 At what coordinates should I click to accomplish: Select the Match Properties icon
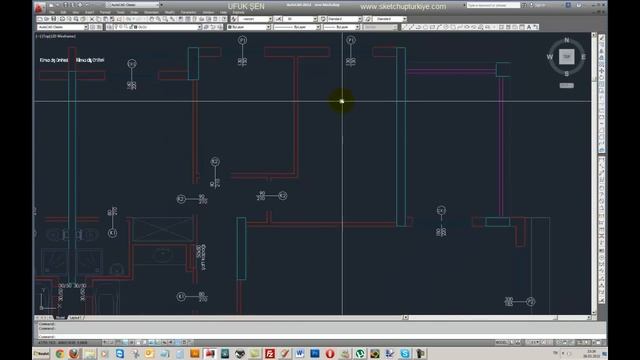pos(113,19)
